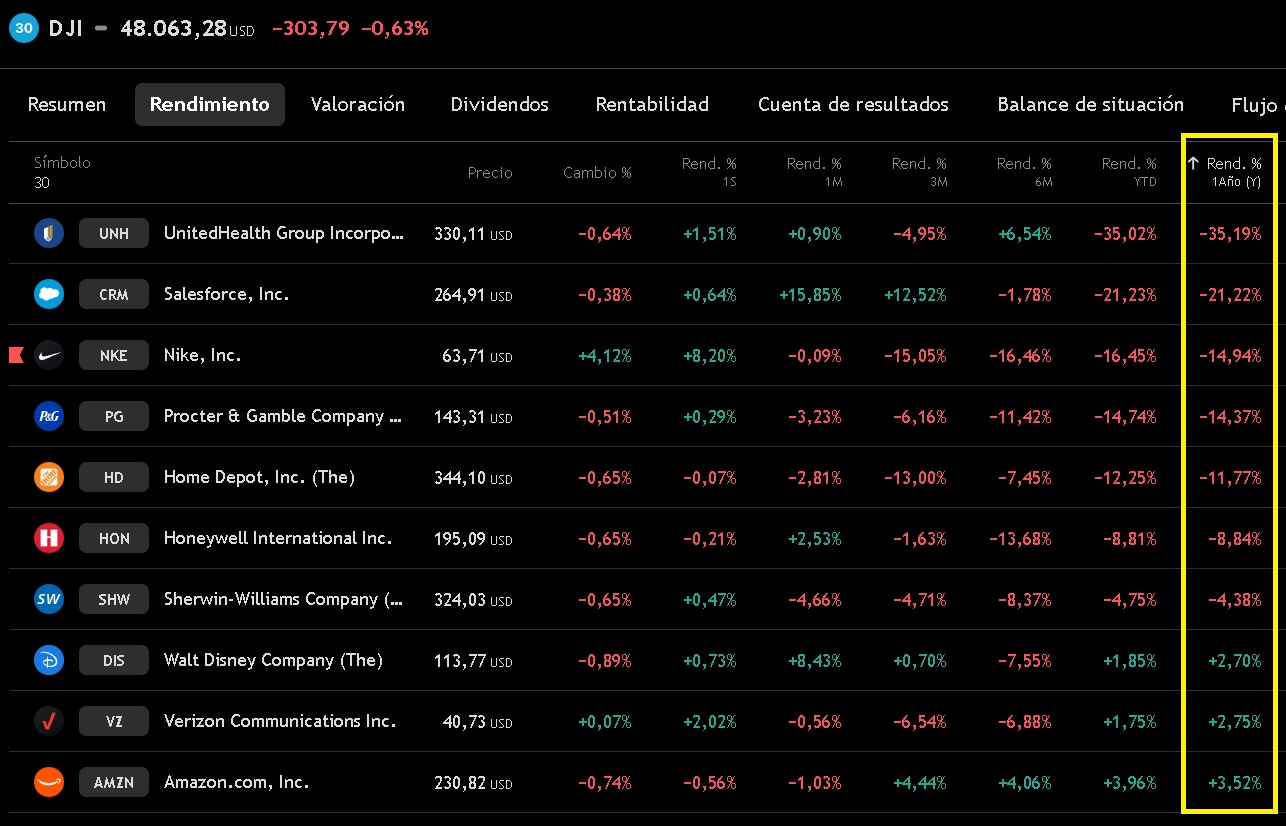Sort by Rend. % 1Año column header
This screenshot has width=1286, height=826.
click(x=1232, y=171)
